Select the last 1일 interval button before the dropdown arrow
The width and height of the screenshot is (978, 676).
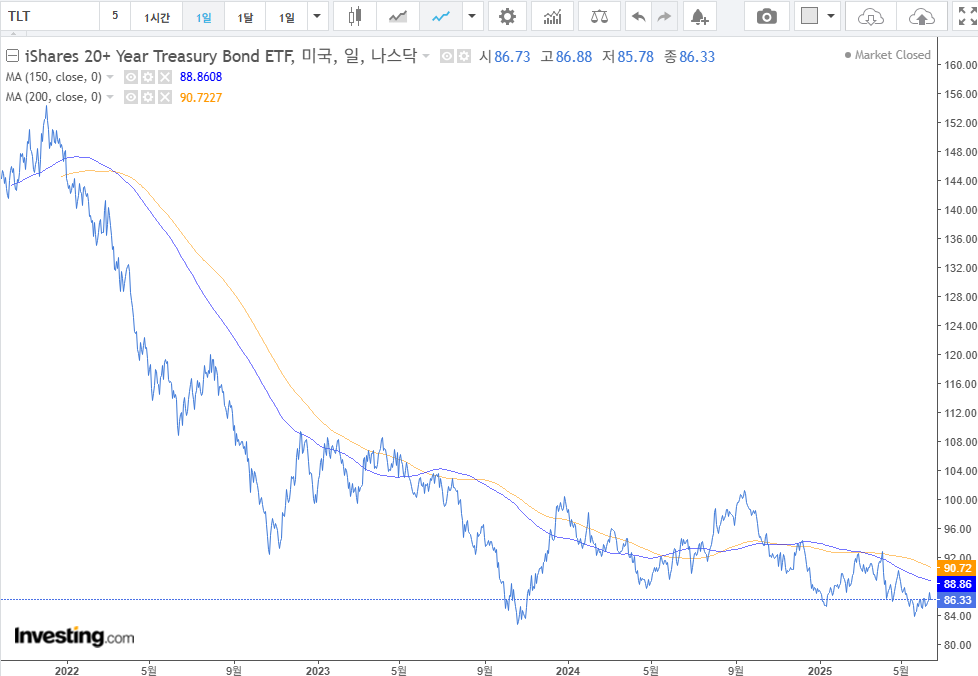click(x=286, y=16)
